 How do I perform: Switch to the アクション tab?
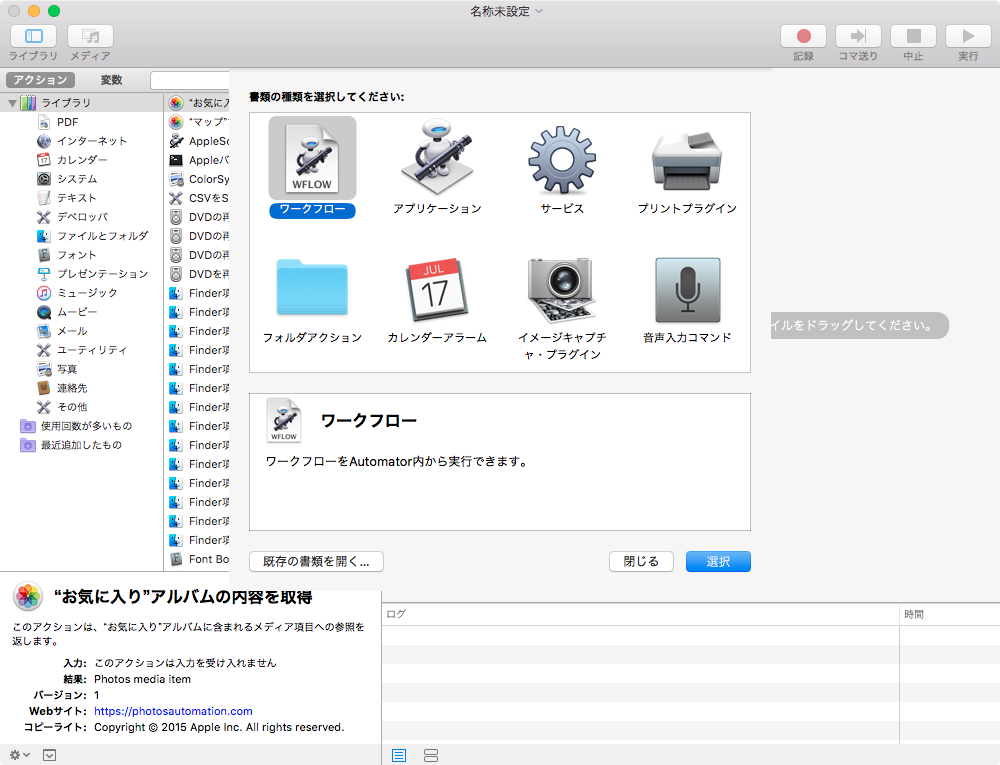41,80
